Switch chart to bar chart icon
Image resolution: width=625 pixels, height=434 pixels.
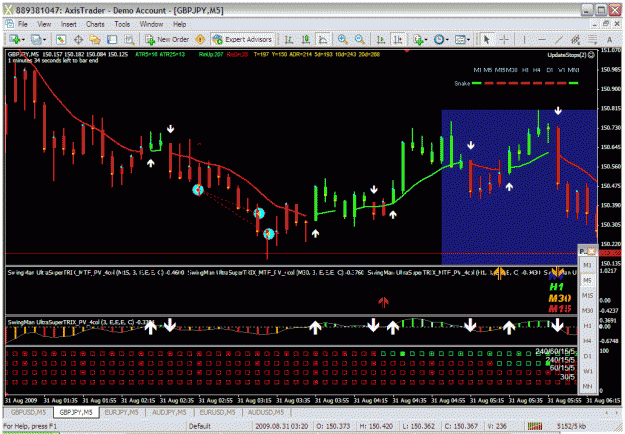click(x=289, y=39)
